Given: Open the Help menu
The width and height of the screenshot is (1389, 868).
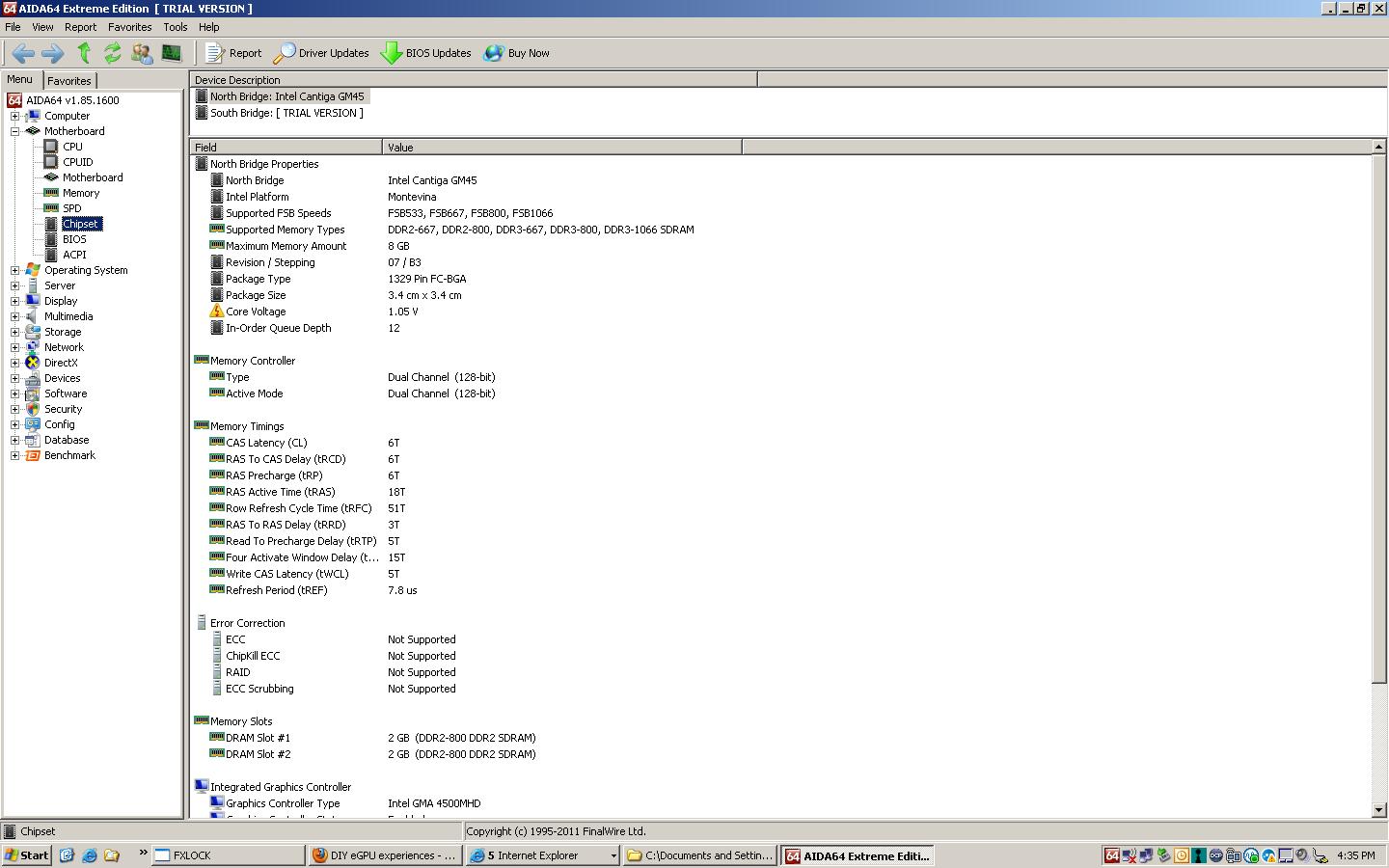Looking at the screenshot, I should 208,27.
